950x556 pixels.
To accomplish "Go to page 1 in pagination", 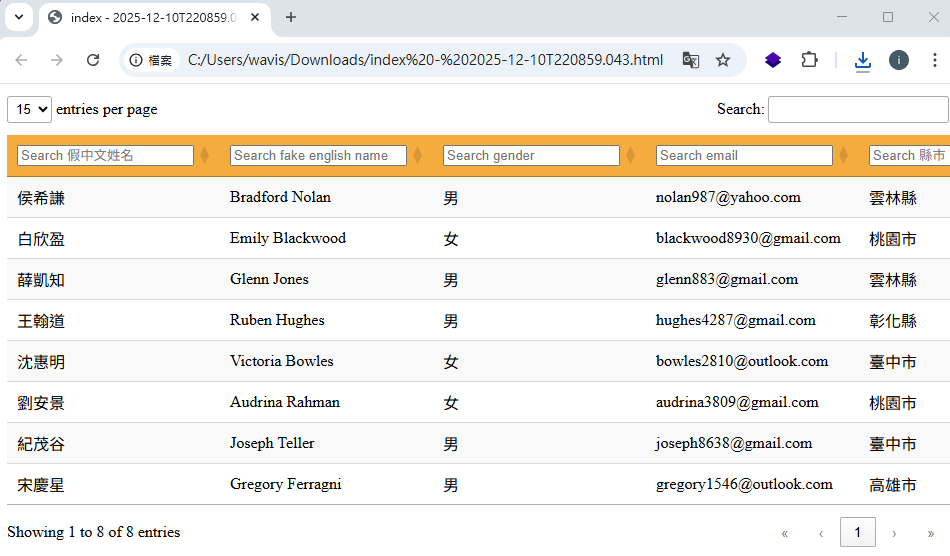I will tap(857, 533).
